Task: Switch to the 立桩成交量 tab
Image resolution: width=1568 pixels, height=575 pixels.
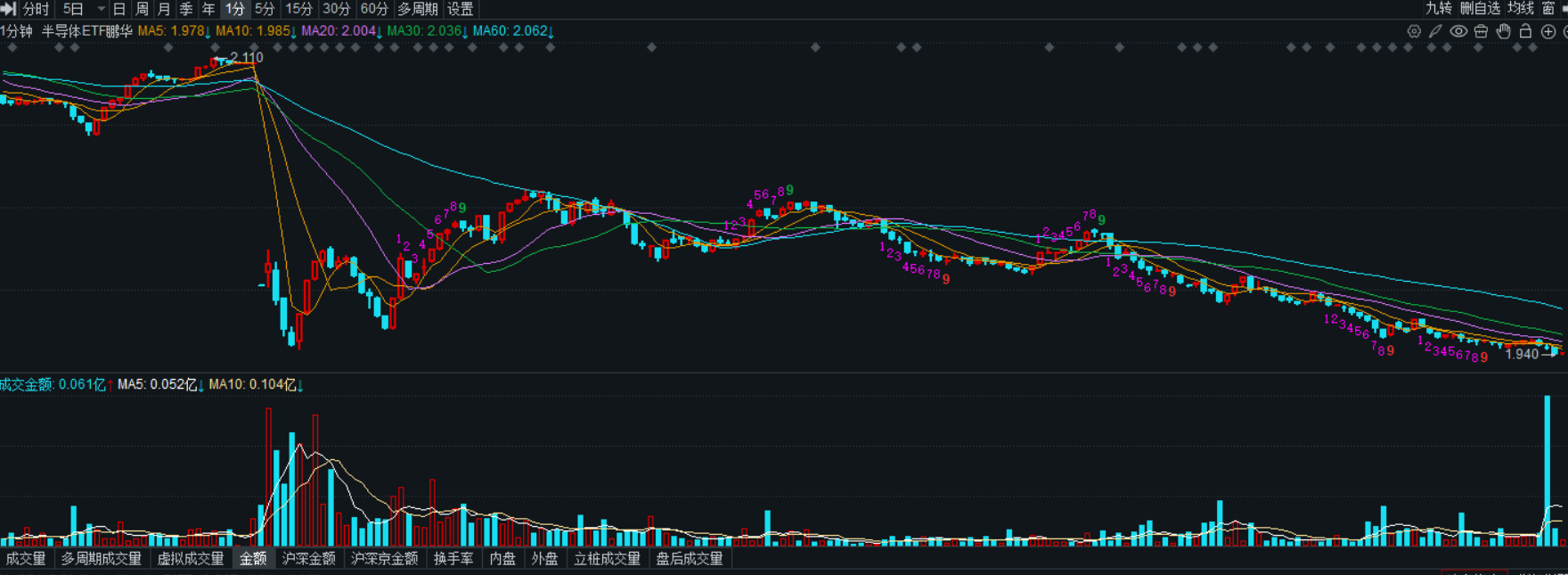Action: (x=607, y=559)
